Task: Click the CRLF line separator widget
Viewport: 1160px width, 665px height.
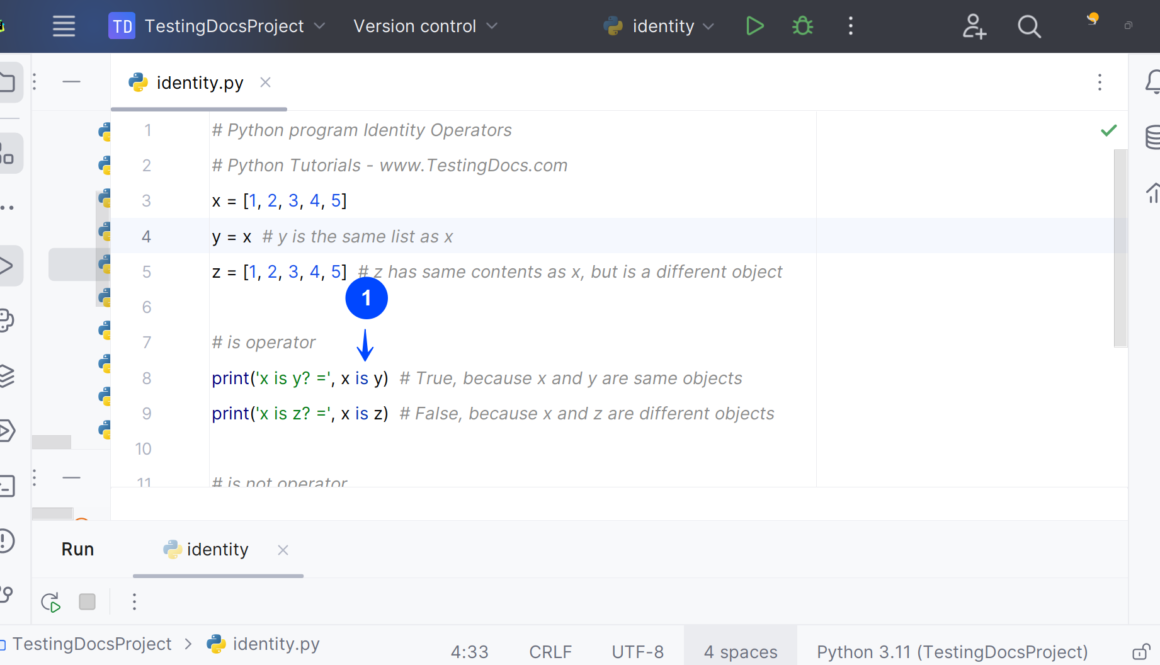Action: pyautogui.click(x=550, y=652)
